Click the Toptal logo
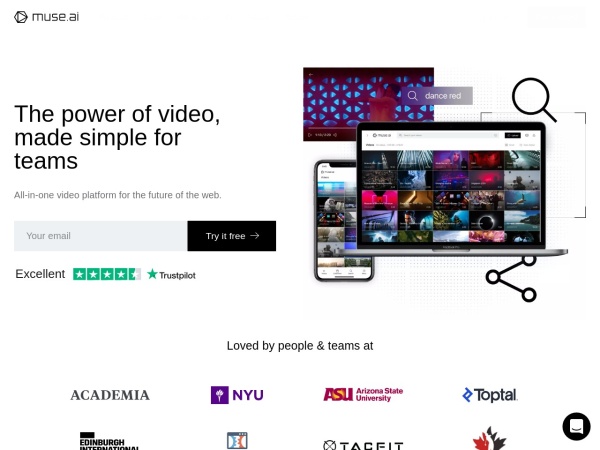The image size is (600, 450). tap(490, 395)
